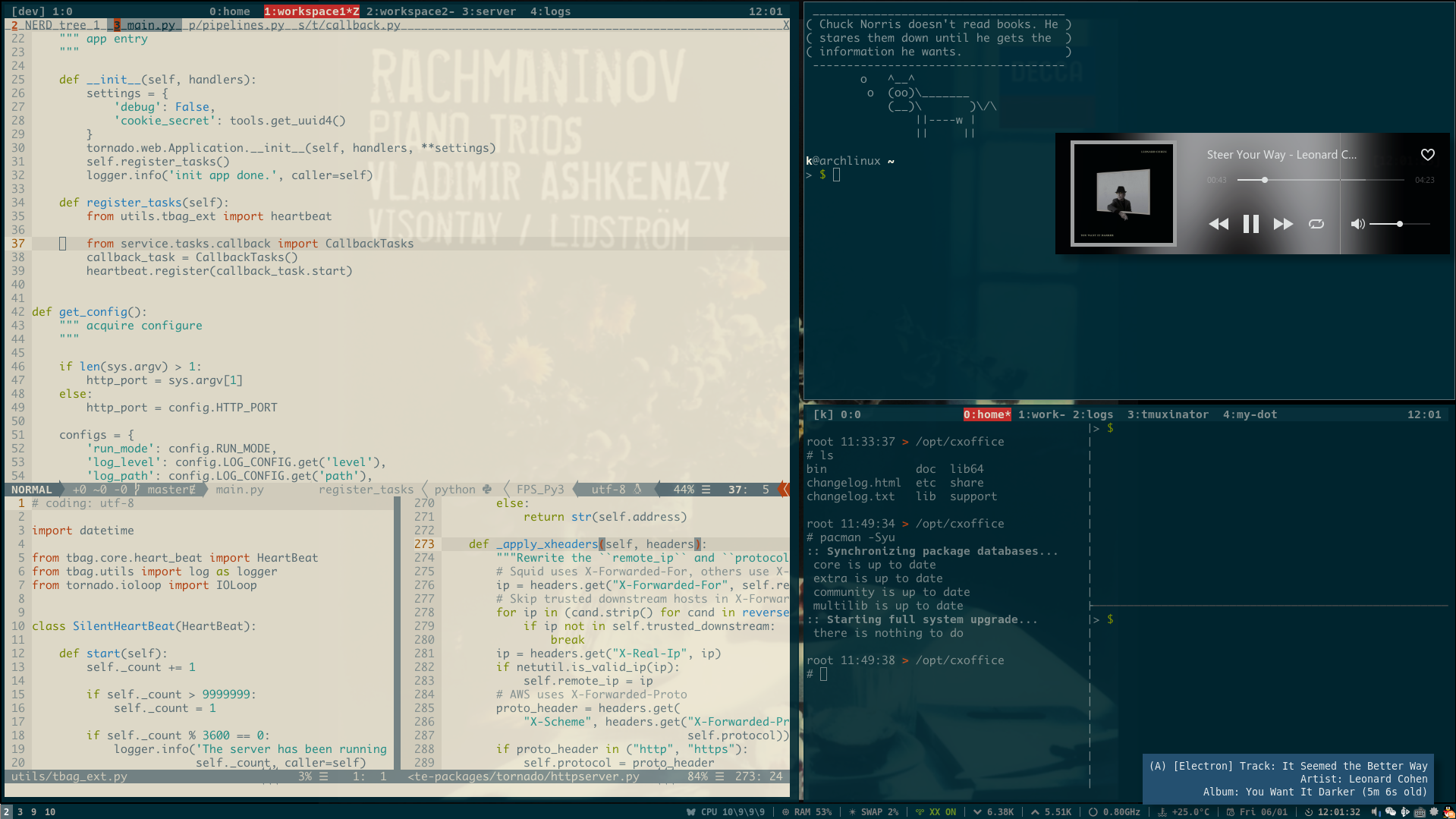
Task: Click changelog.html in ls output
Action: pos(854,483)
